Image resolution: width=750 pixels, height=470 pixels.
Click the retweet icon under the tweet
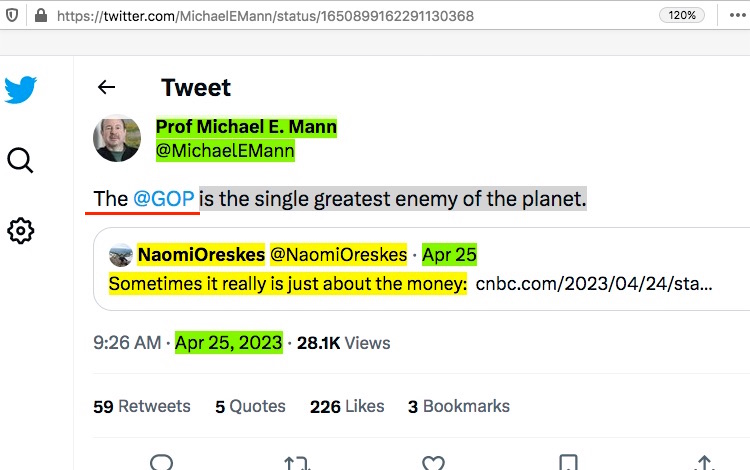296,463
